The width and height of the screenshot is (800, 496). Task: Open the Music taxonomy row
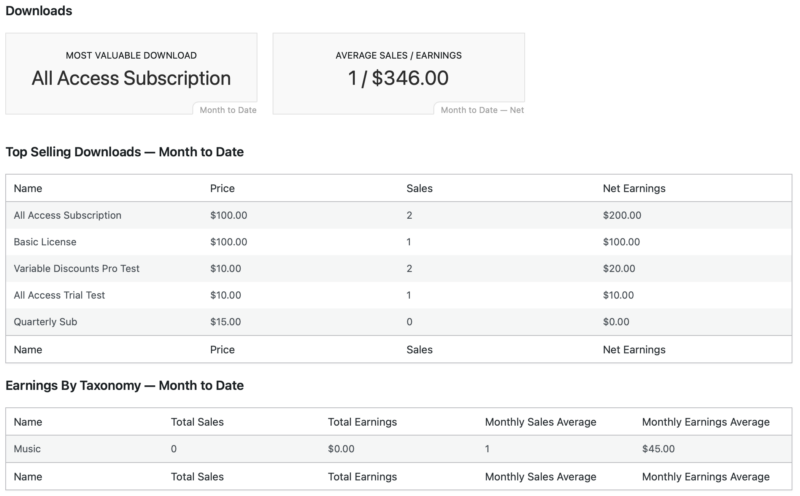pyautogui.click(x=27, y=449)
